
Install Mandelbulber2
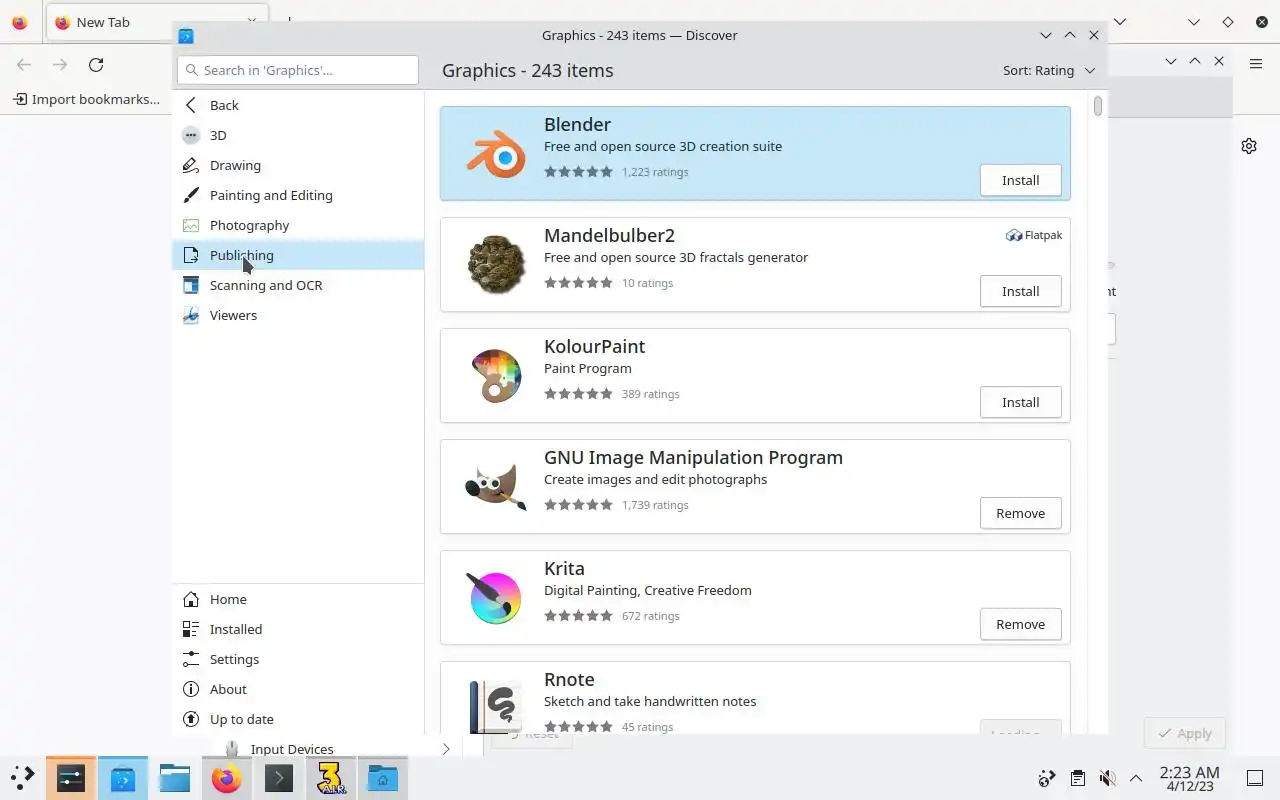tap(1020, 292)
